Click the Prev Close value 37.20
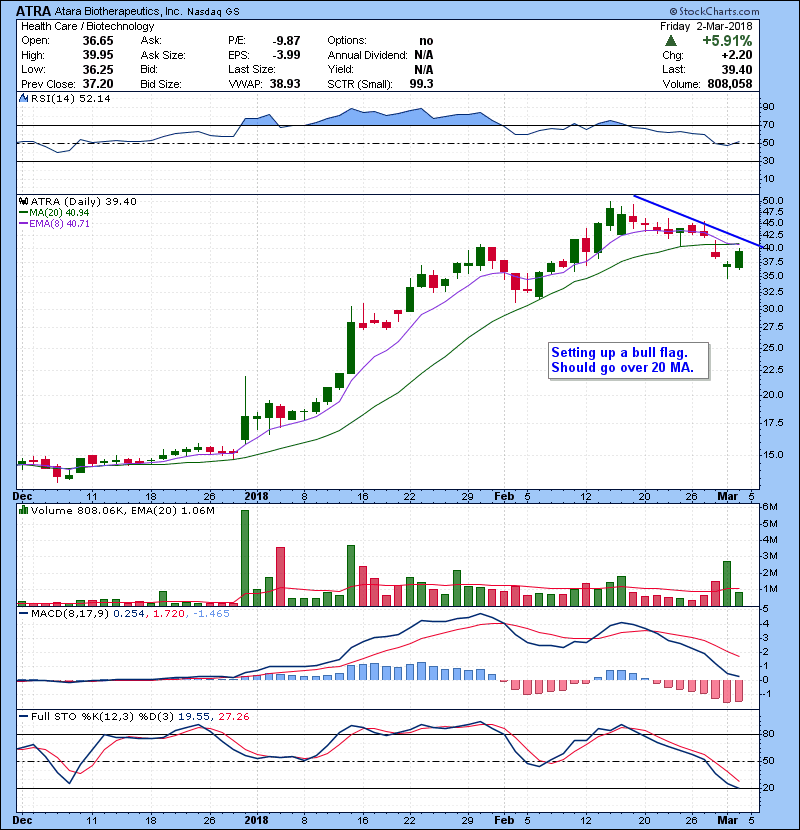Screen dimensions: 800x830 pyautogui.click(x=98, y=84)
